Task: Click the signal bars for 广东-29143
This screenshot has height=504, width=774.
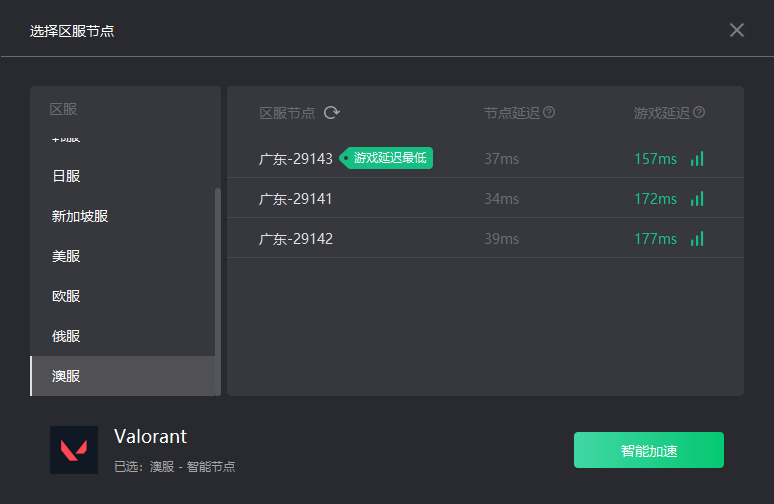Action: point(697,159)
